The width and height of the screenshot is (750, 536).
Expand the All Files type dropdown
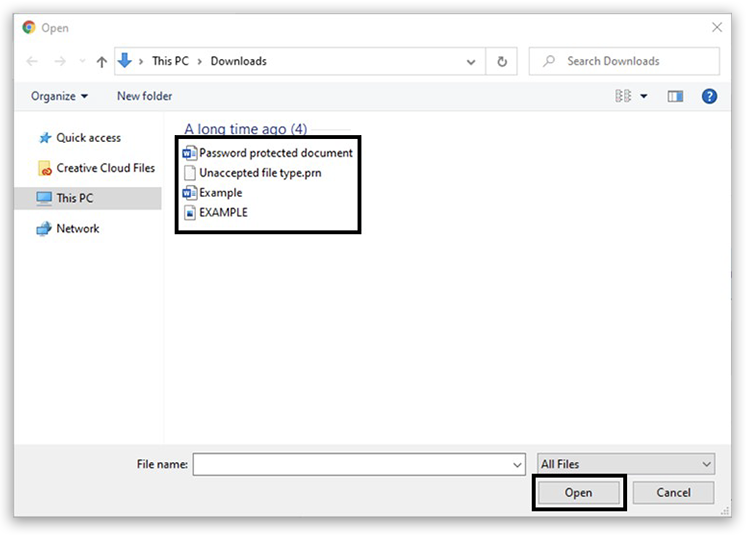pos(626,464)
